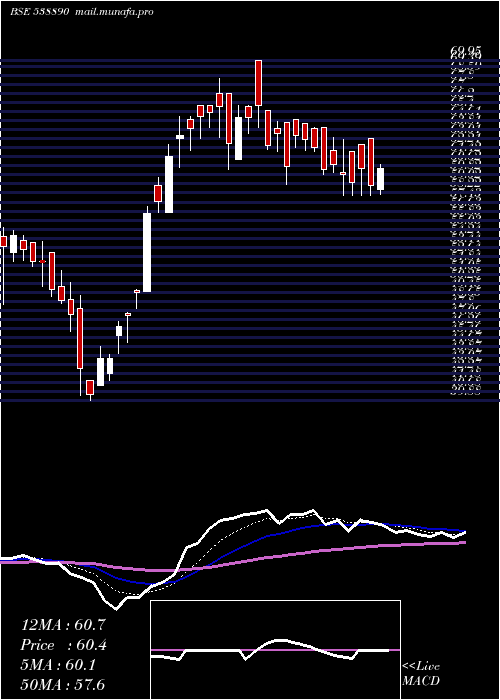Viewport: 500px width, 700px height.
Task: Select the '50MA : 57.6' readout
Action: click(63, 684)
